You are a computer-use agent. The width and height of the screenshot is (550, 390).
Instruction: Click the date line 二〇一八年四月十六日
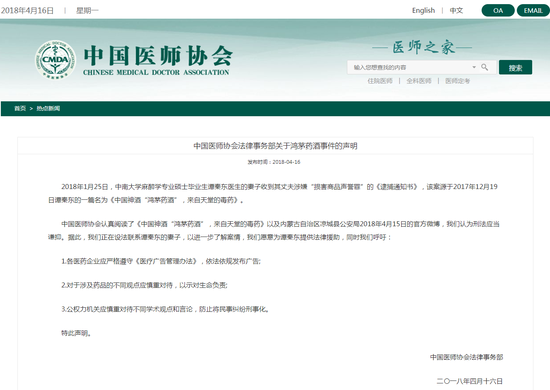click(470, 381)
